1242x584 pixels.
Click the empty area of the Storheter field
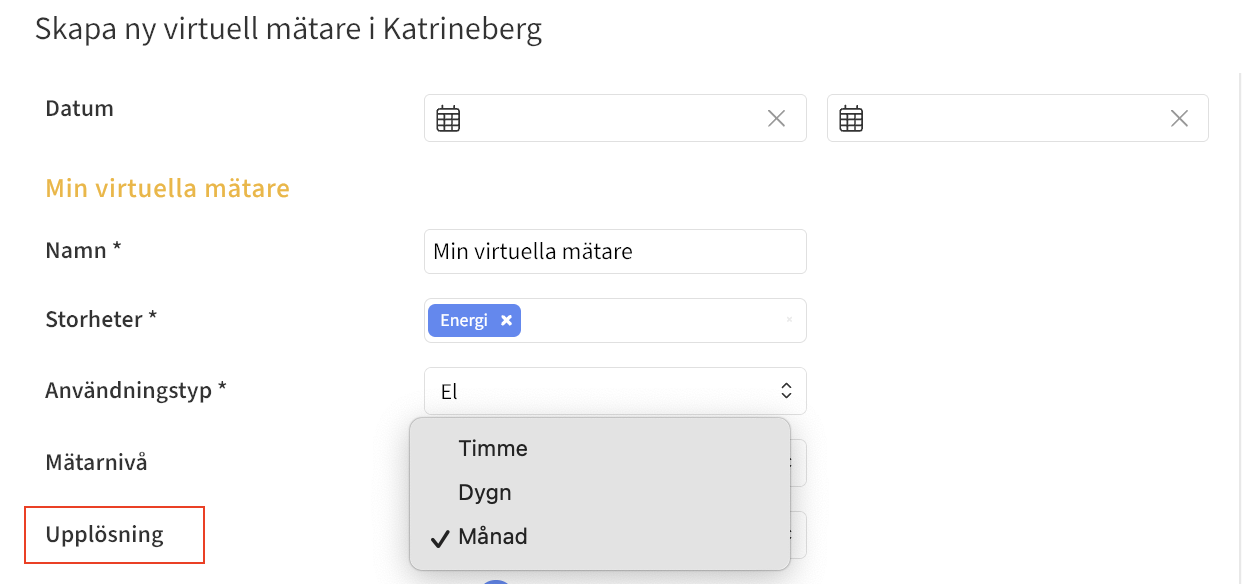click(x=650, y=321)
